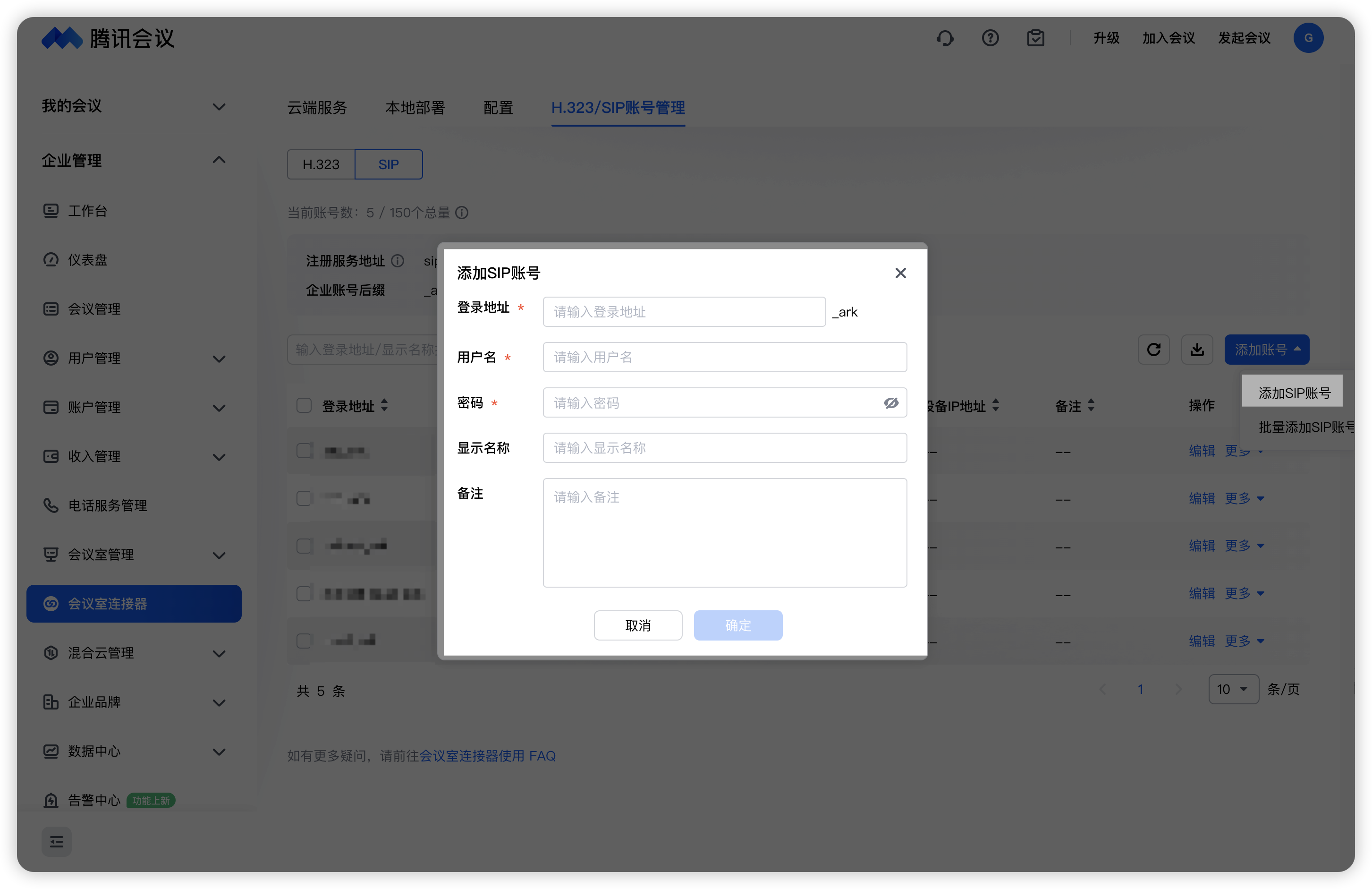Check the third account row checkbox

click(x=304, y=546)
